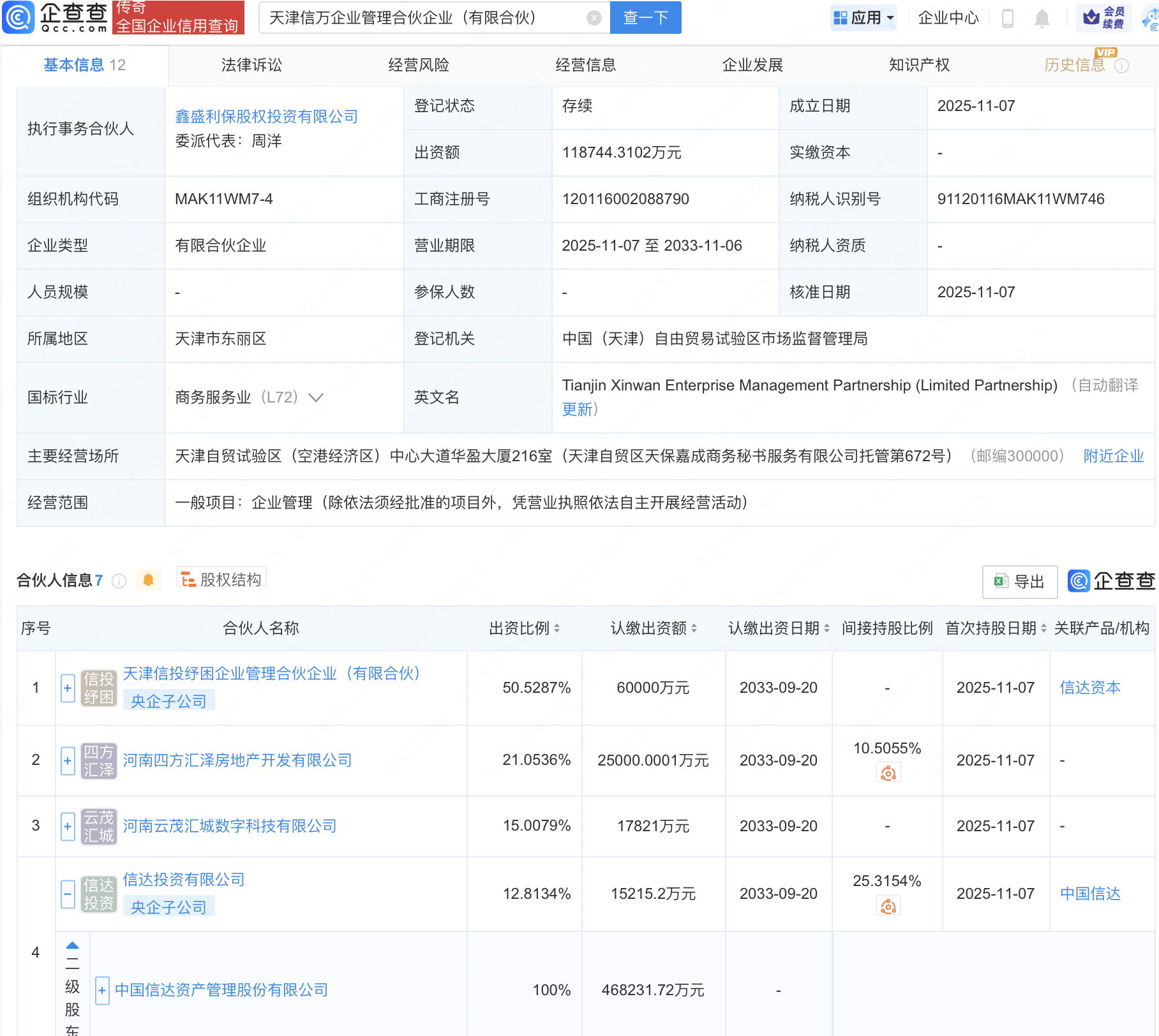This screenshot has width=1159, height=1036.
Task: Click the orange bell alert beside partner info
Action: coord(149,580)
